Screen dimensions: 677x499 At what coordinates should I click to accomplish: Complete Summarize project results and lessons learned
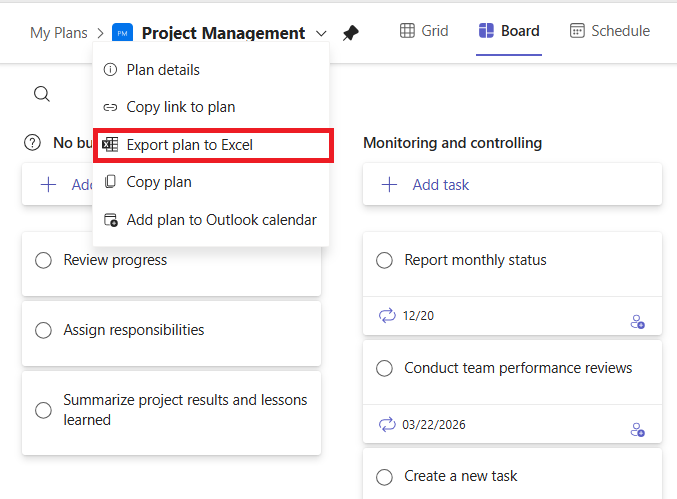(x=44, y=410)
